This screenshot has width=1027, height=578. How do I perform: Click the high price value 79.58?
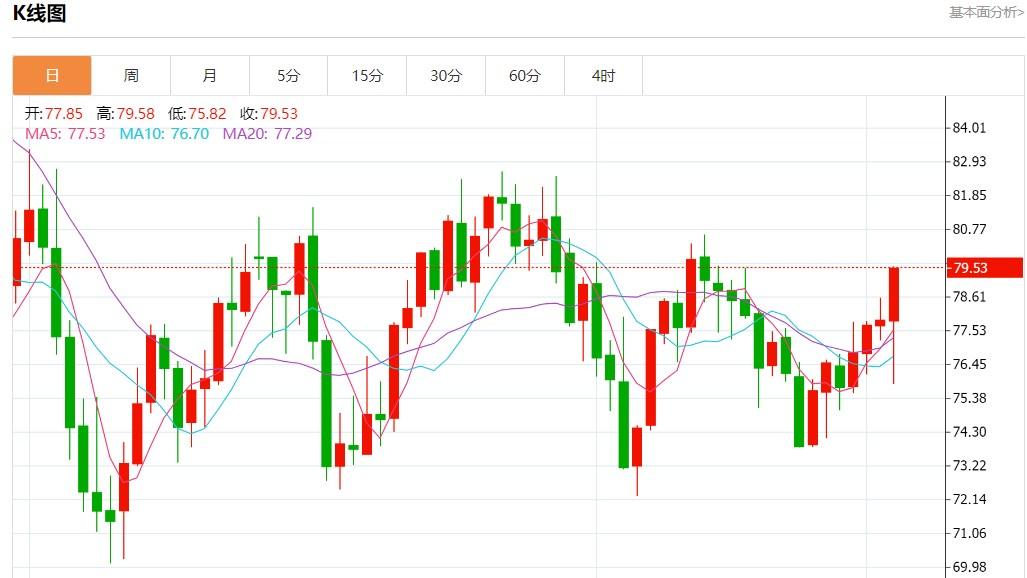pyautogui.click(x=135, y=114)
